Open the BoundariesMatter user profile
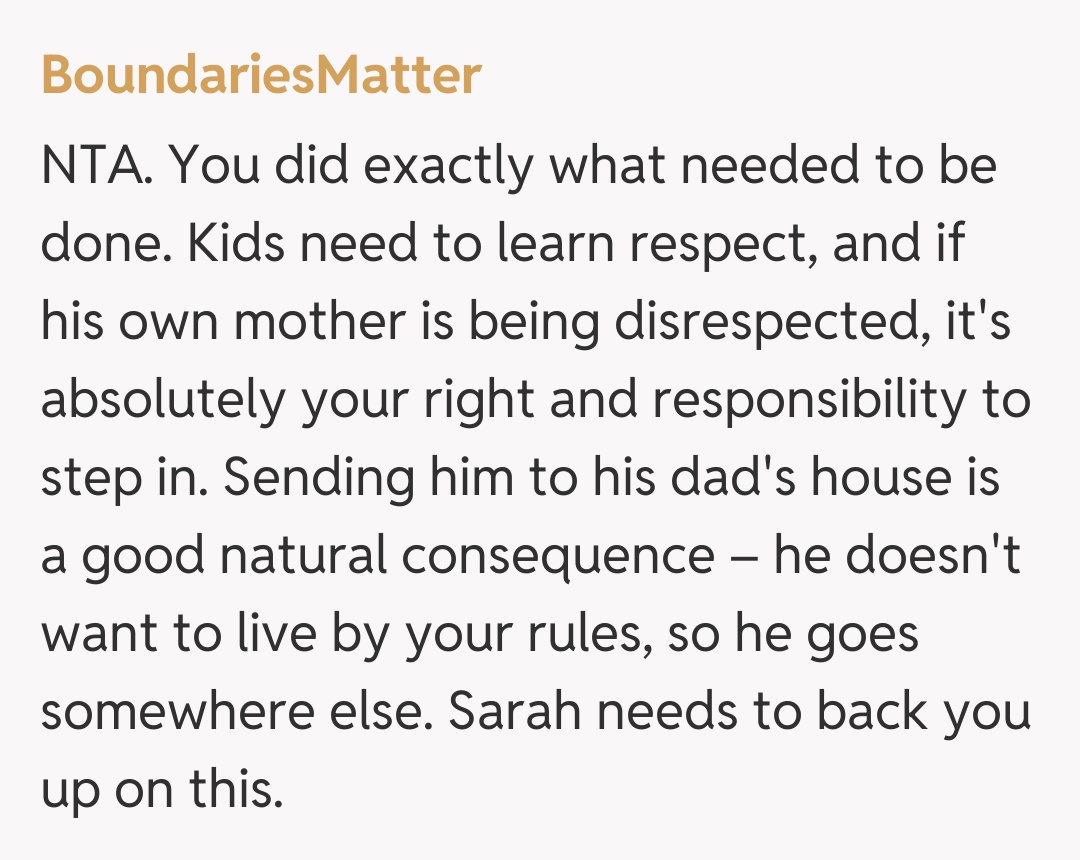 click(x=261, y=75)
